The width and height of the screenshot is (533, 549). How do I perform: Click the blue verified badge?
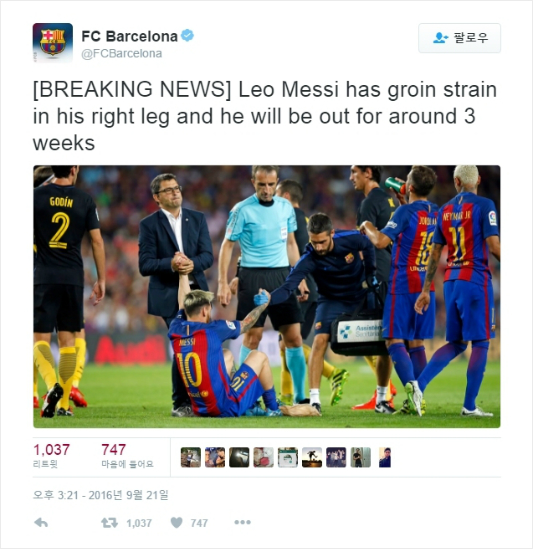187,36
